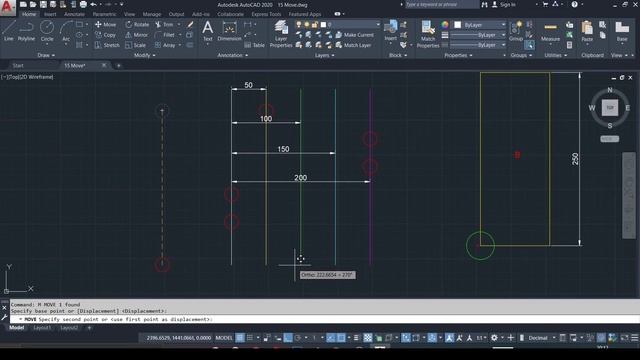Click the Undo arrow in quick access toolbar
Screen dimensions: 640x360
click(x=93, y=4)
